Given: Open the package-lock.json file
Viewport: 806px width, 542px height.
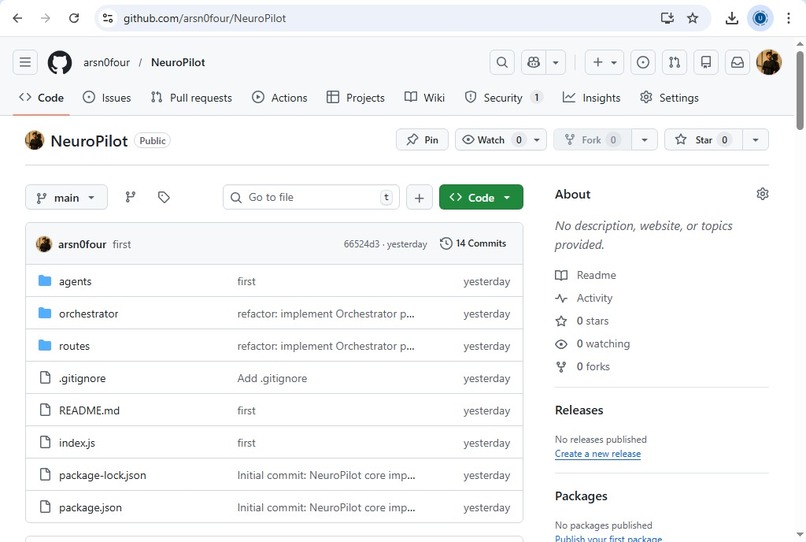Looking at the screenshot, I should pyautogui.click(x=102, y=476).
